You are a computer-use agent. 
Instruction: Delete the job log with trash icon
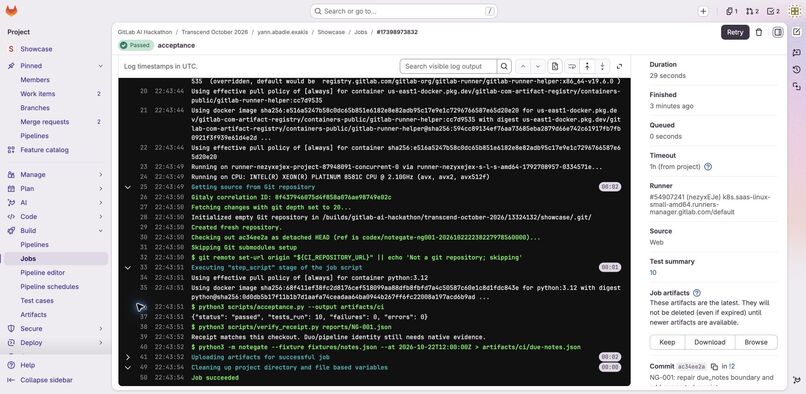coord(759,32)
